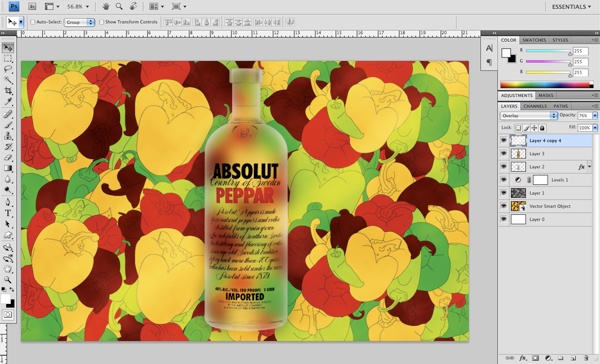Toggle lock all button in Layers
The height and width of the screenshot is (364, 600).
[542, 128]
